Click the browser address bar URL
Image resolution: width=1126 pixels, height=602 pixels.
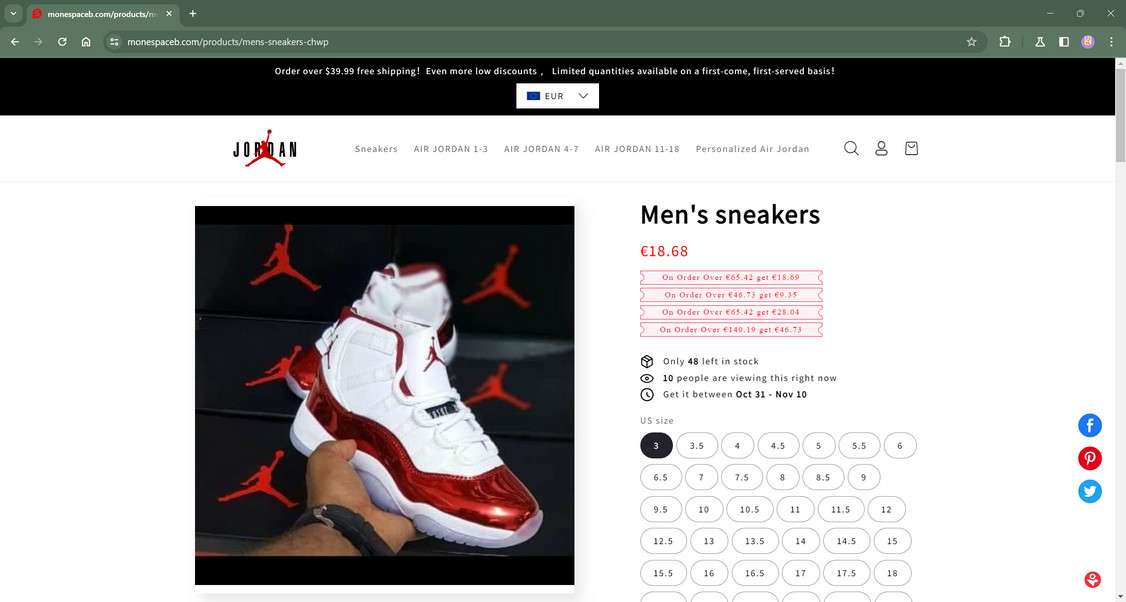[228, 42]
